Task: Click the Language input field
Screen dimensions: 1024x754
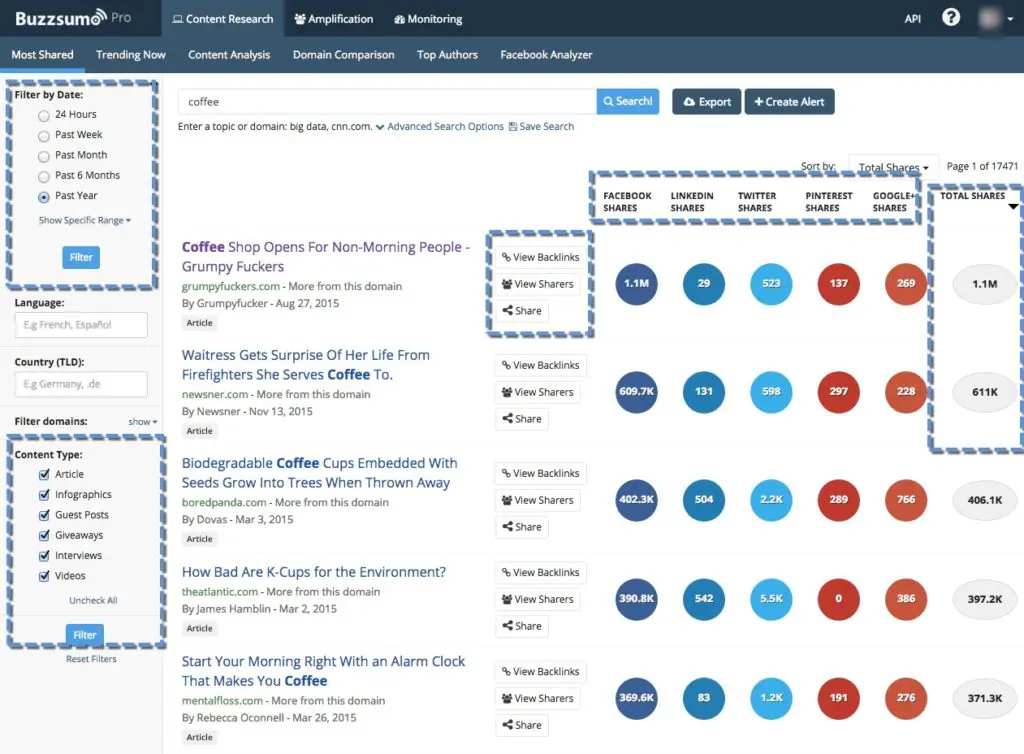Action: (x=81, y=325)
